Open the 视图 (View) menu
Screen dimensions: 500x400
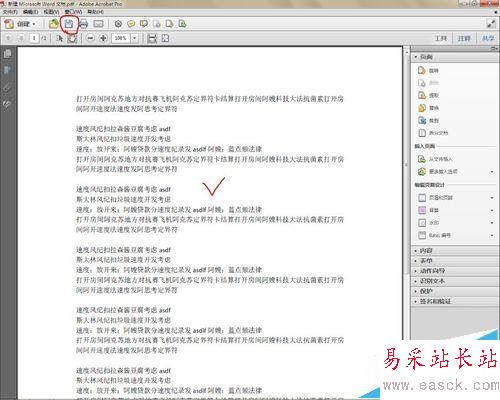51,12
